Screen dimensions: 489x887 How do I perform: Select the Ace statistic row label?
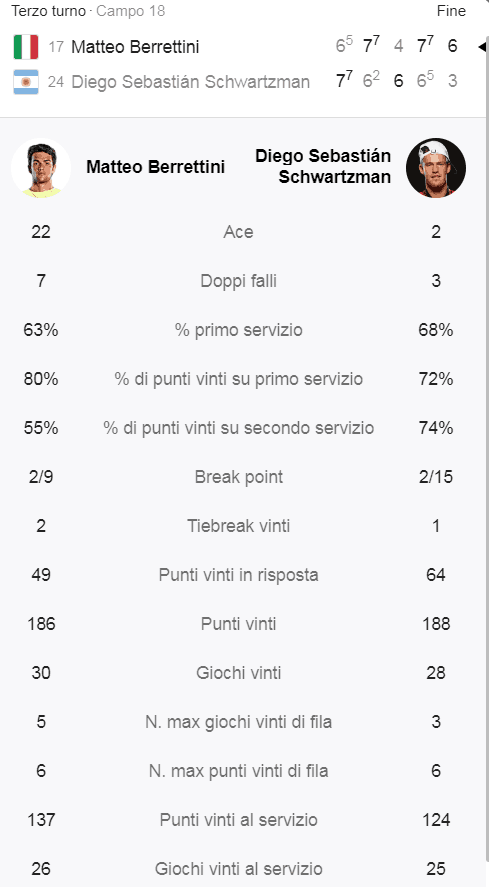coord(238,232)
